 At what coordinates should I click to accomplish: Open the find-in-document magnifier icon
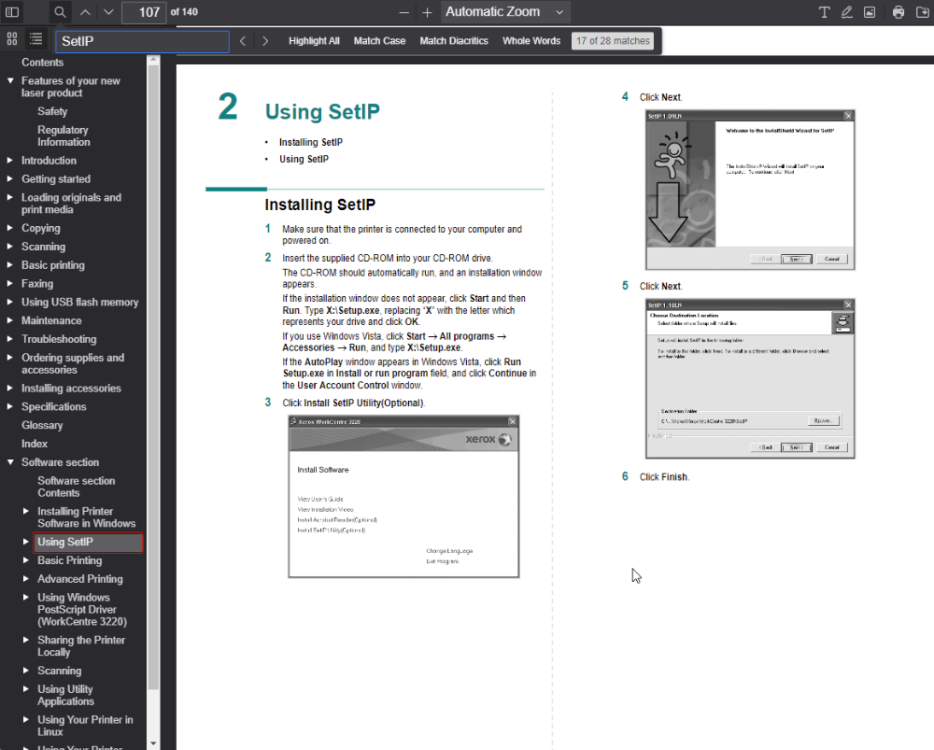pyautogui.click(x=60, y=12)
